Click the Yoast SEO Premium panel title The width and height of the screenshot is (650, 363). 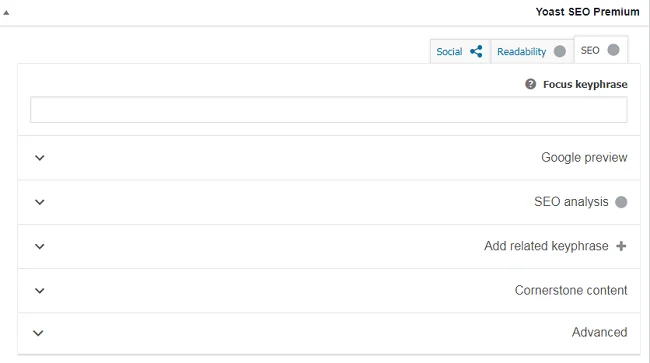tap(587, 12)
